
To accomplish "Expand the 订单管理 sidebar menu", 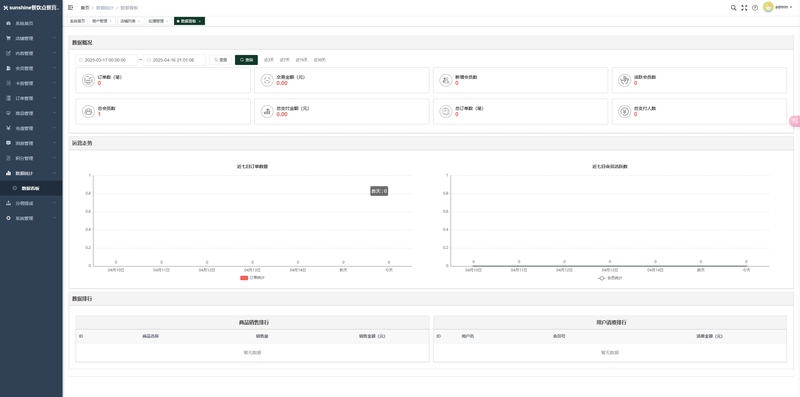I will point(31,98).
